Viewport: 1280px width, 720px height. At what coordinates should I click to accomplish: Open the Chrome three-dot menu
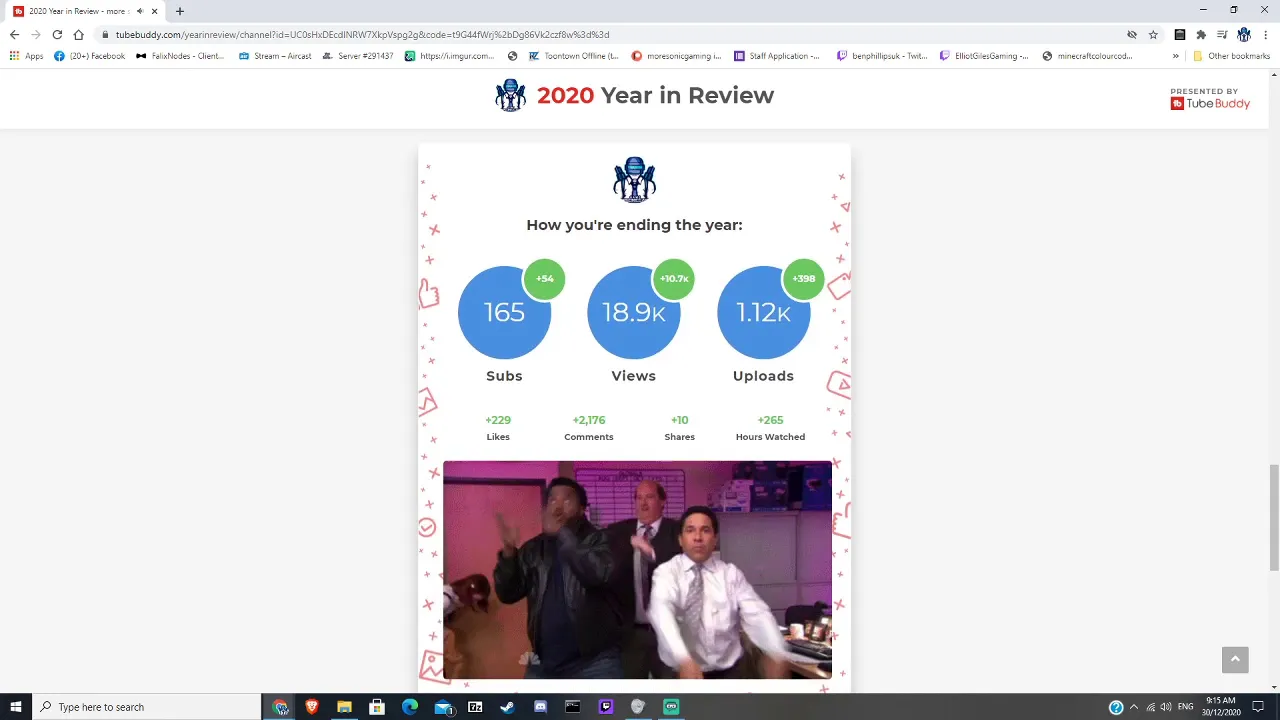[x=1266, y=34]
